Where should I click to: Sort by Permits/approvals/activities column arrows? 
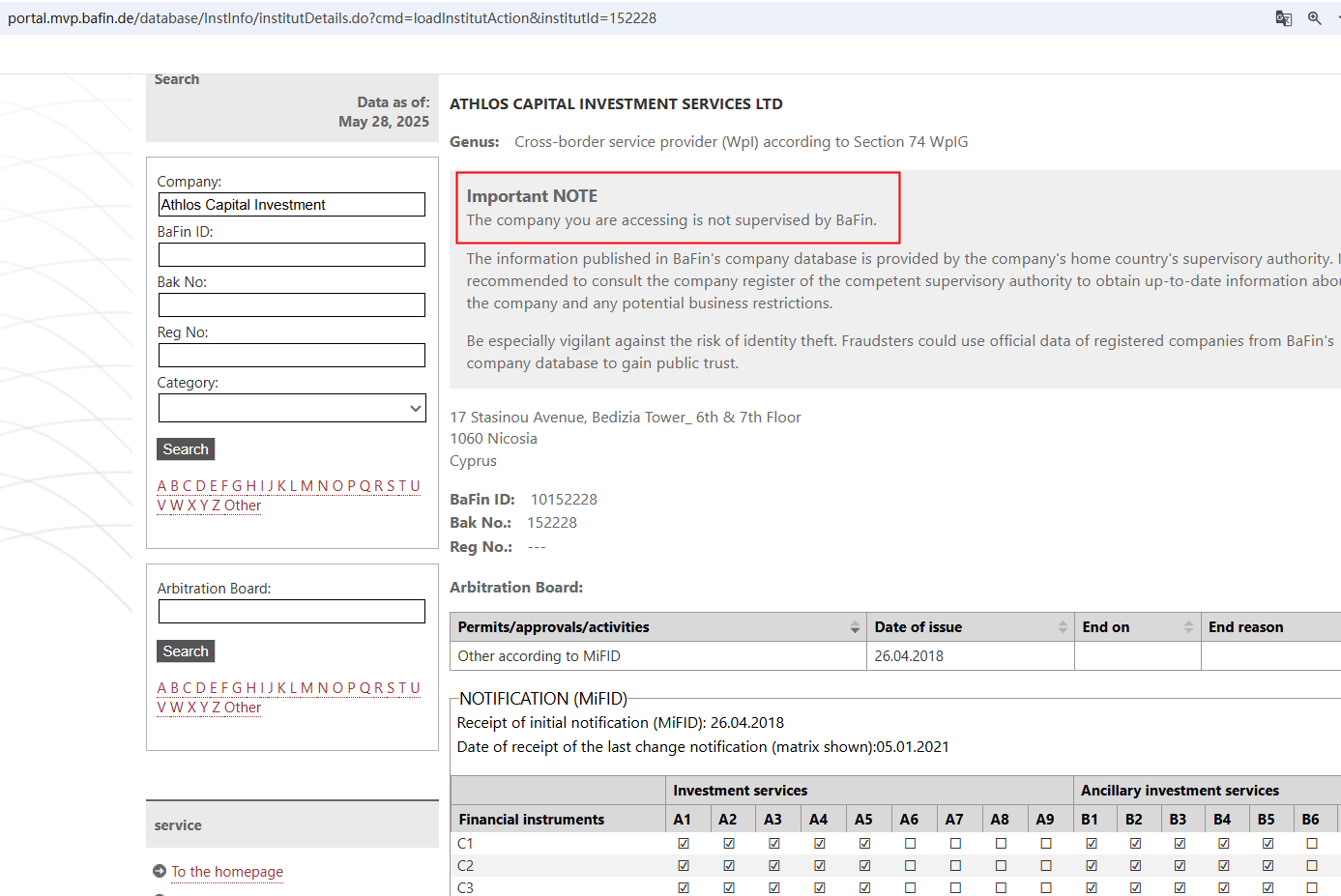(855, 627)
